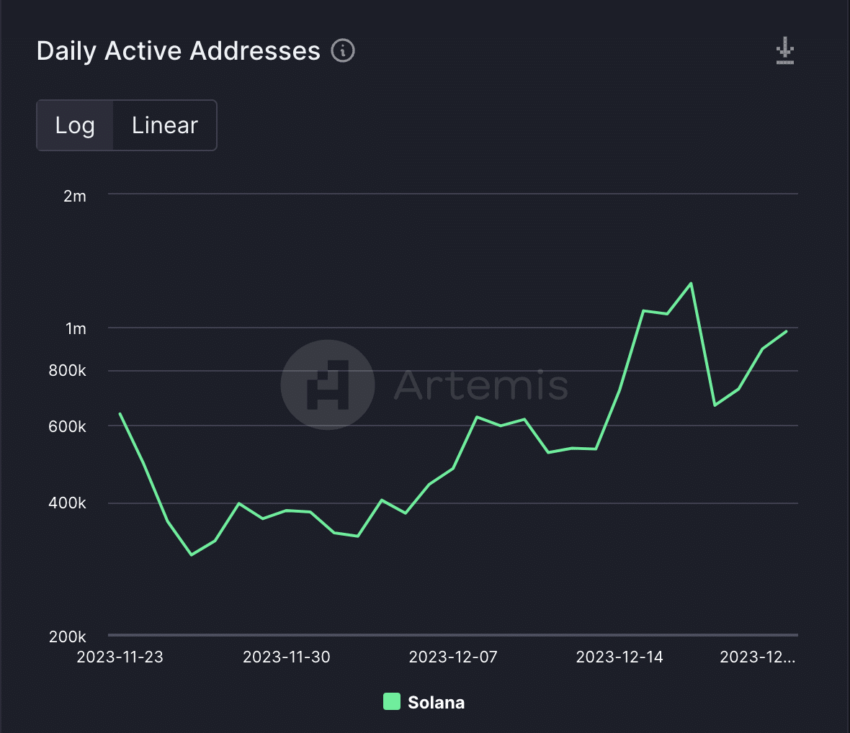Click the Artemis logo watermark icon
The width and height of the screenshot is (850, 733).
tap(327, 385)
